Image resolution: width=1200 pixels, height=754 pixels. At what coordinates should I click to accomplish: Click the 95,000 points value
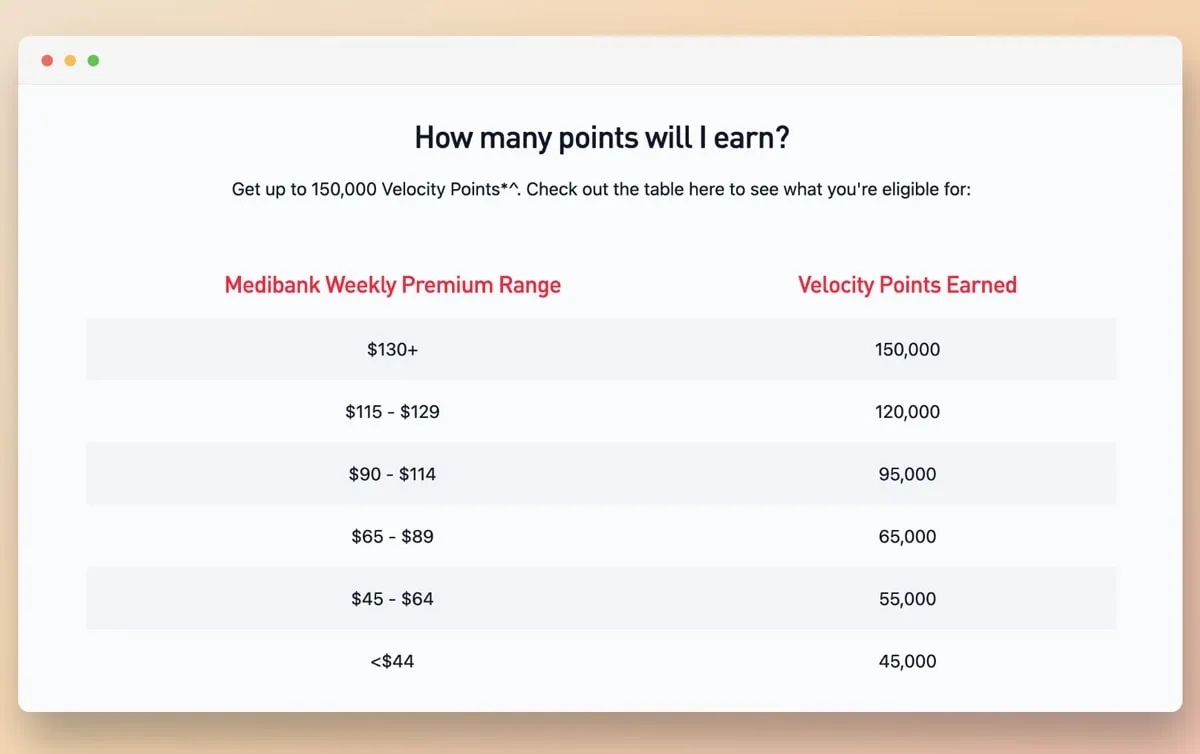coord(908,474)
